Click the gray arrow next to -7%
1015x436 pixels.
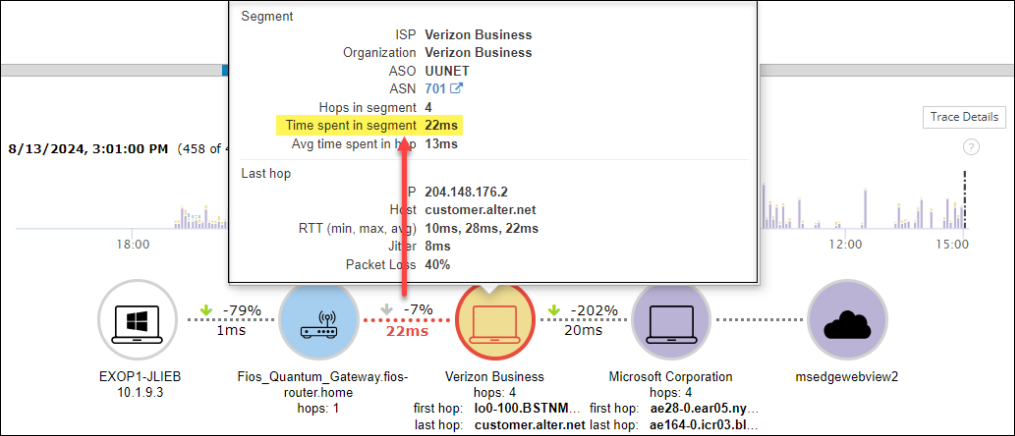coord(385,310)
